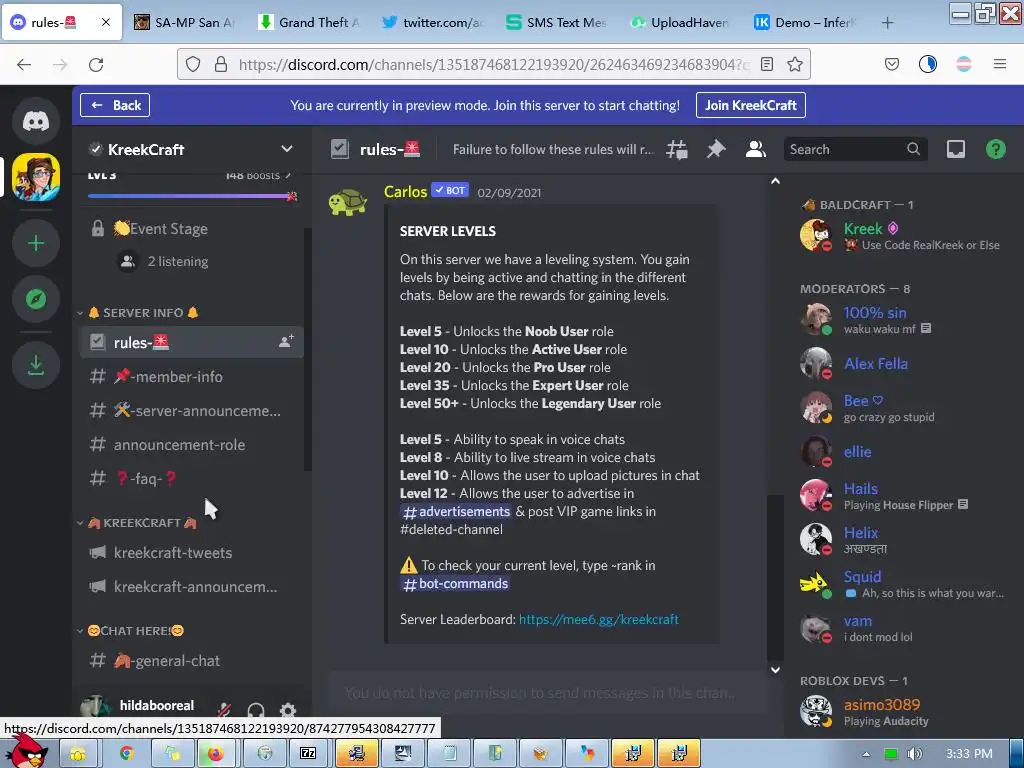1024x768 pixels.
Task: Switch to the UploadHaven tab
Action: [x=681, y=22]
